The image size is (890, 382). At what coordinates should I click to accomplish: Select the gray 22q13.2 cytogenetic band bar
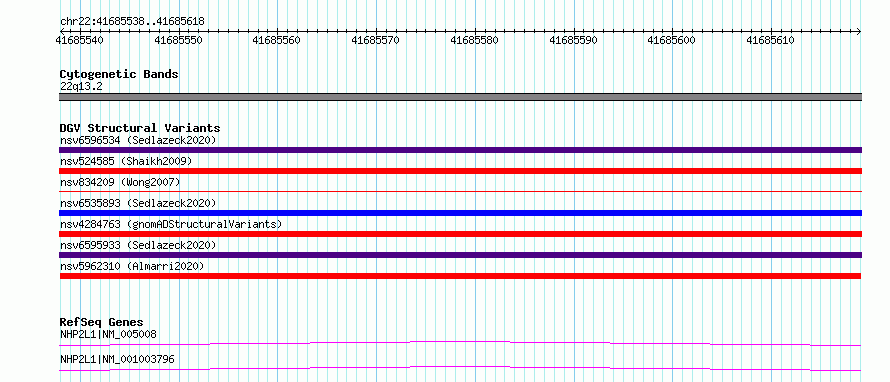(460, 97)
